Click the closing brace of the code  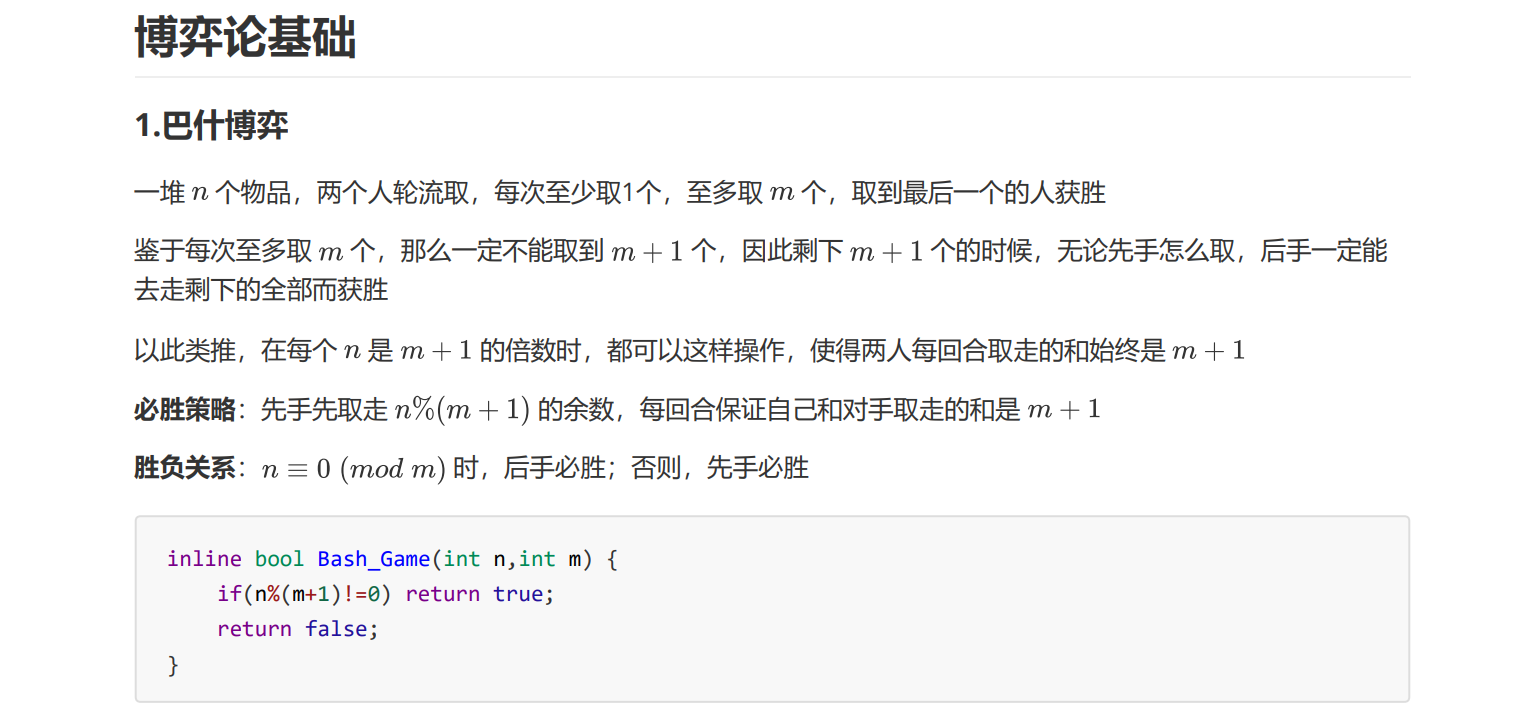(x=173, y=664)
